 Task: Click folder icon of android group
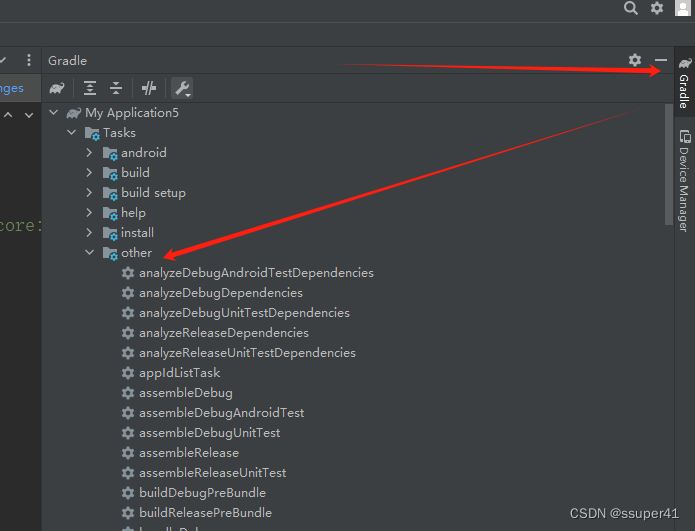pos(110,153)
